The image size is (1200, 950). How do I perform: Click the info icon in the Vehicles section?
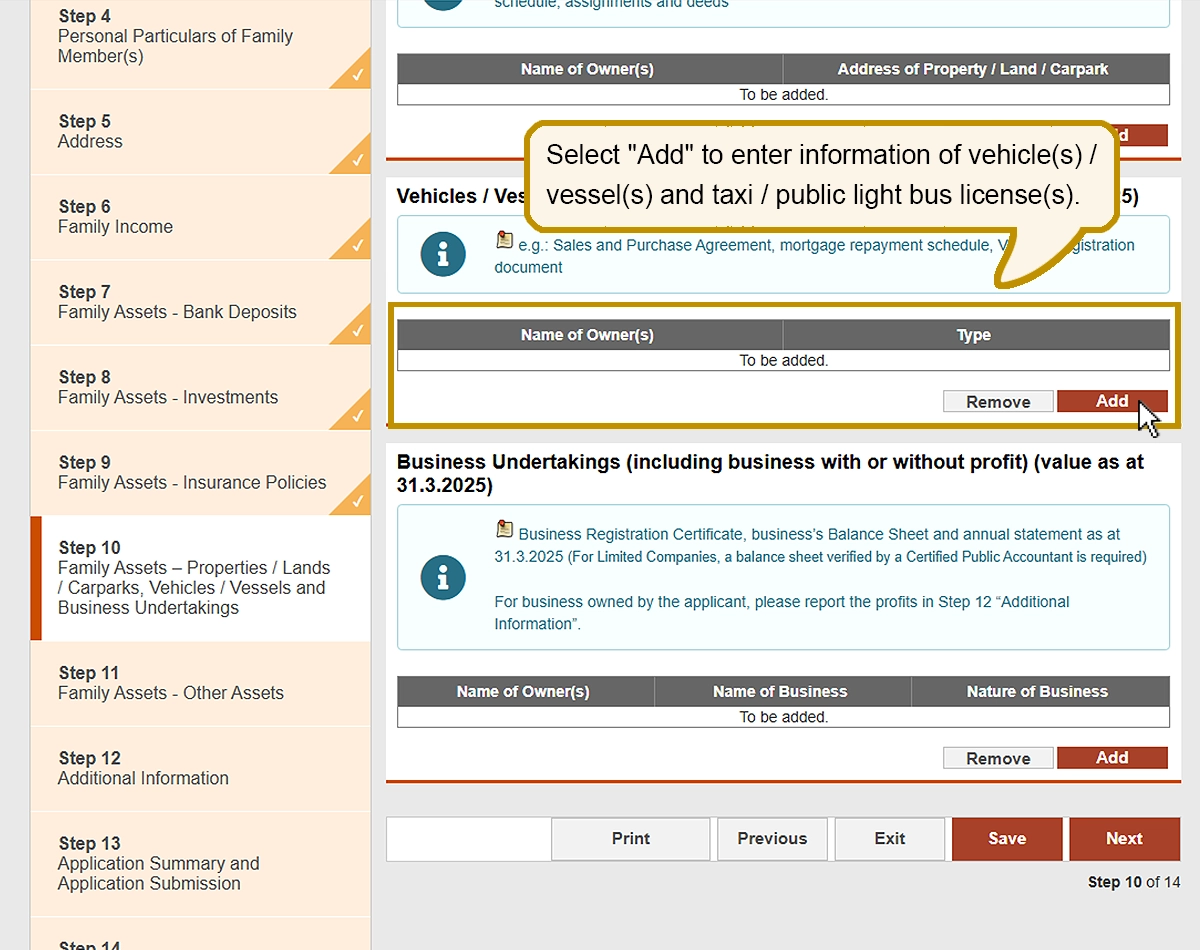click(443, 255)
